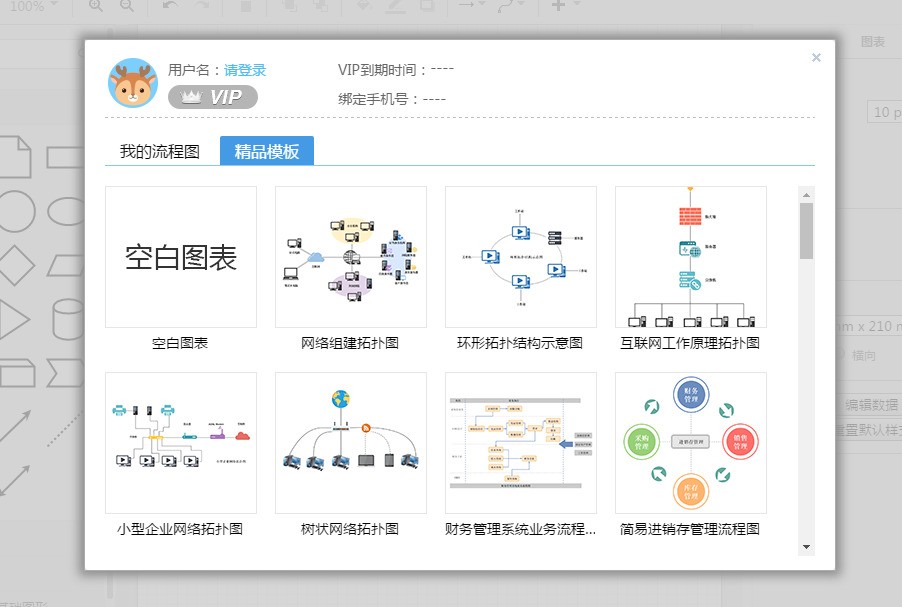Click the fill color bucket in background toolbar

pyautogui.click(x=364, y=6)
